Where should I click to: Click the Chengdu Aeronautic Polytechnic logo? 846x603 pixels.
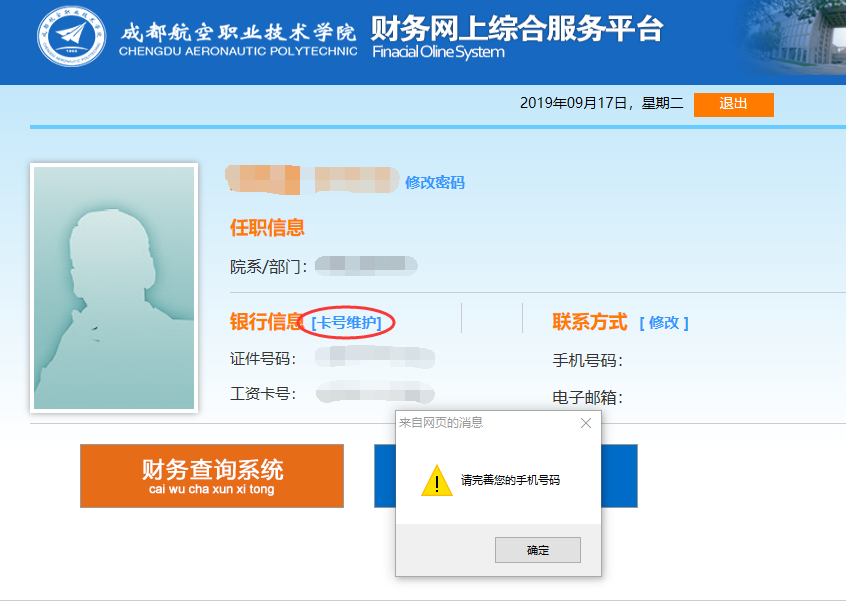(x=71, y=37)
